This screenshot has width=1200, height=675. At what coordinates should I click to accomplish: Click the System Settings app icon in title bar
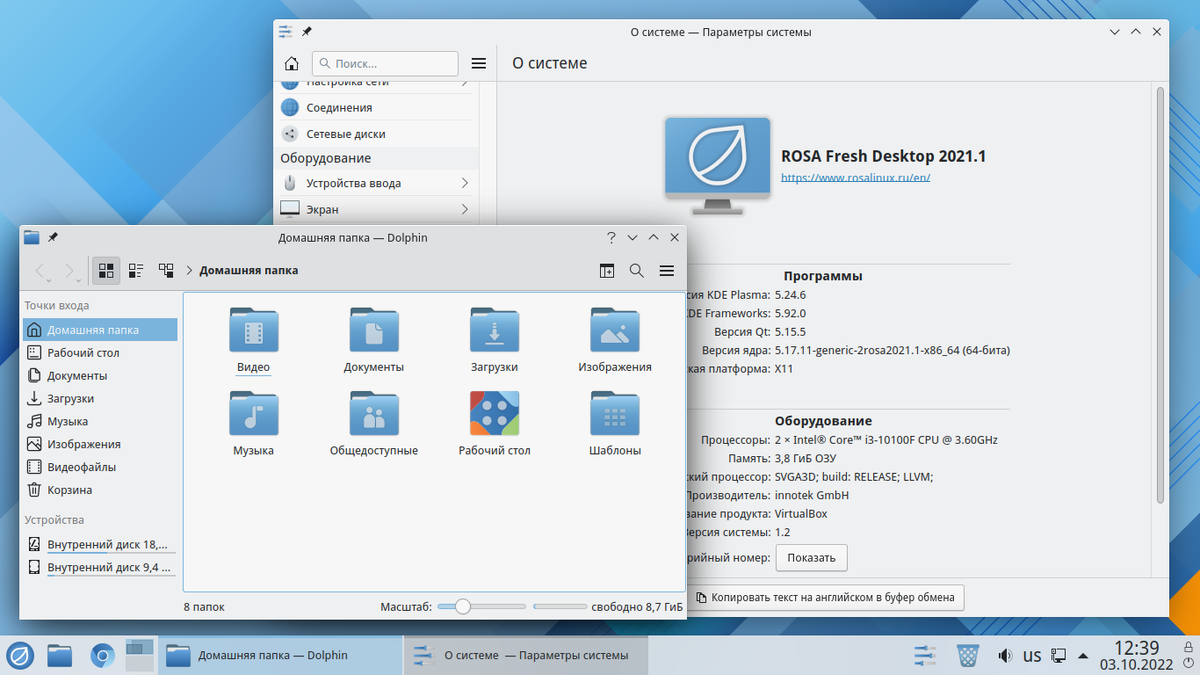286,32
